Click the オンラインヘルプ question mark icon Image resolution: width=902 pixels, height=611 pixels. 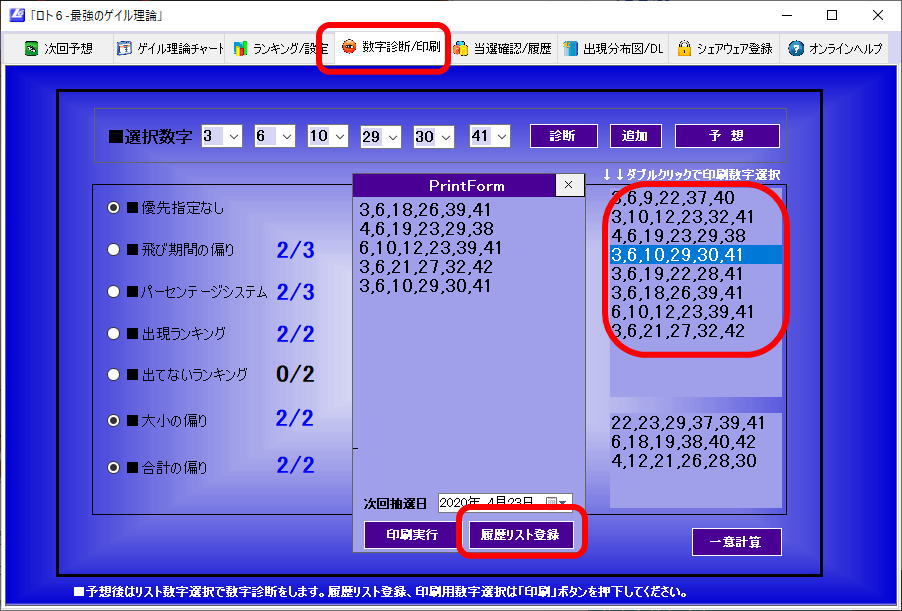[x=796, y=48]
